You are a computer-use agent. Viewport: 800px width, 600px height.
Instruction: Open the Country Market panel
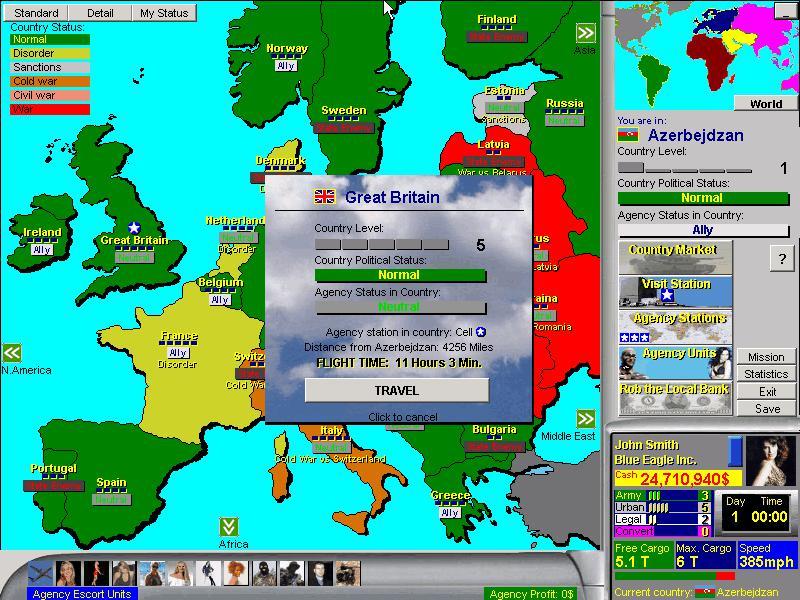click(x=675, y=257)
